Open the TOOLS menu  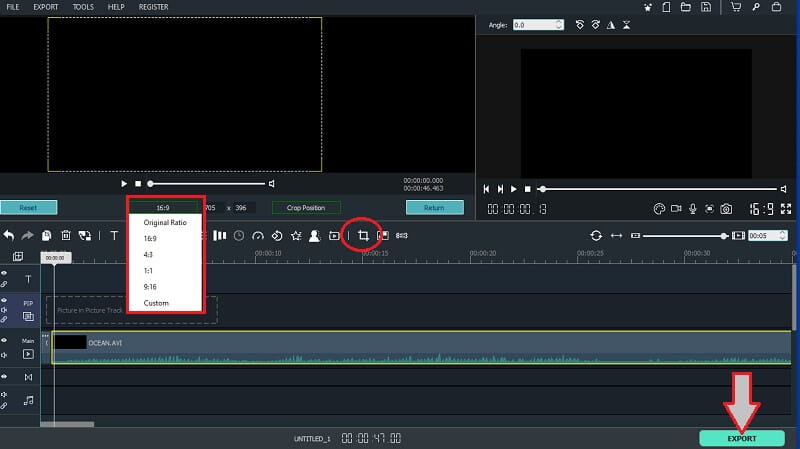point(83,7)
